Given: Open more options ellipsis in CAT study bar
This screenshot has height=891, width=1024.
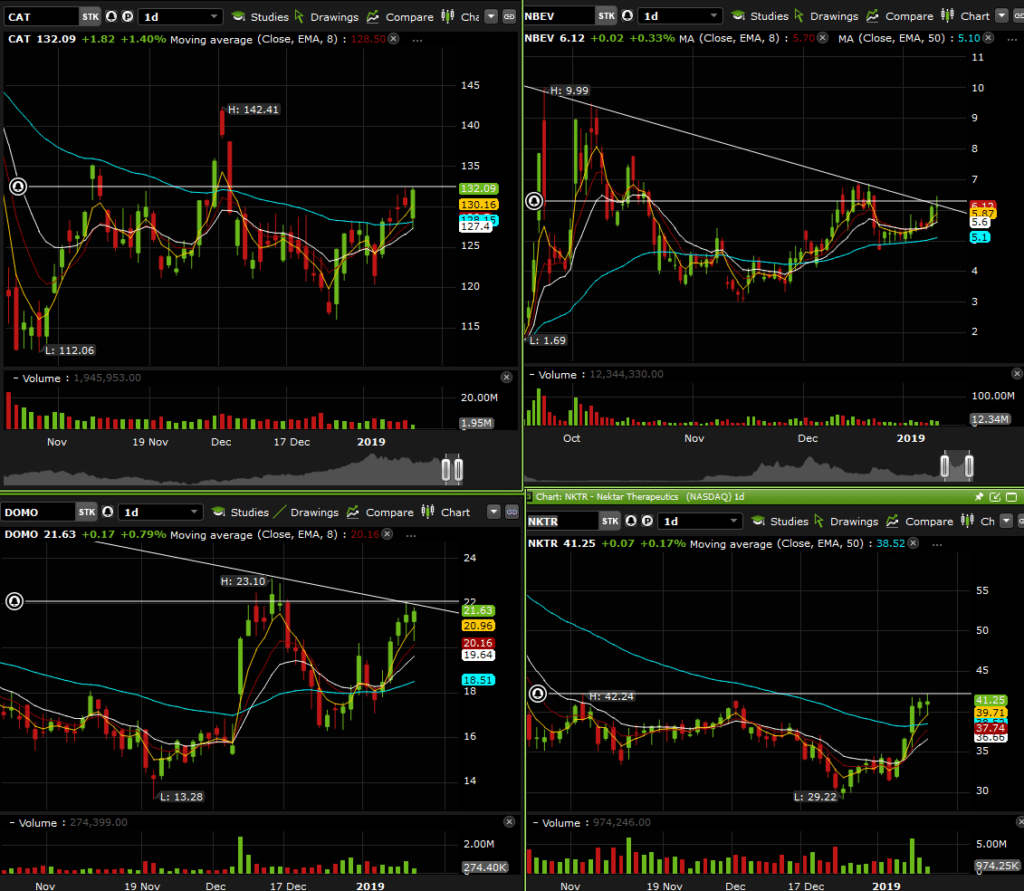Looking at the screenshot, I should pos(417,40).
